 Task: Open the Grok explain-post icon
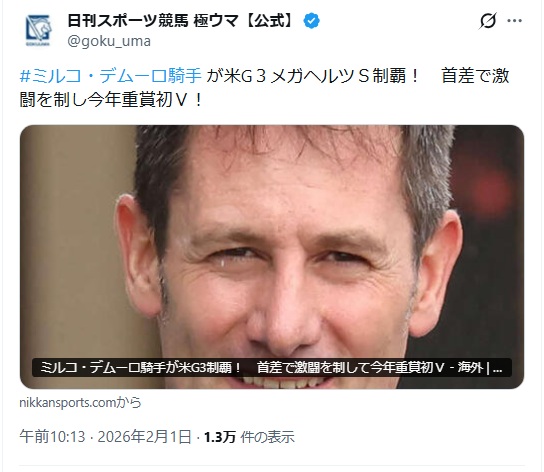click(488, 21)
